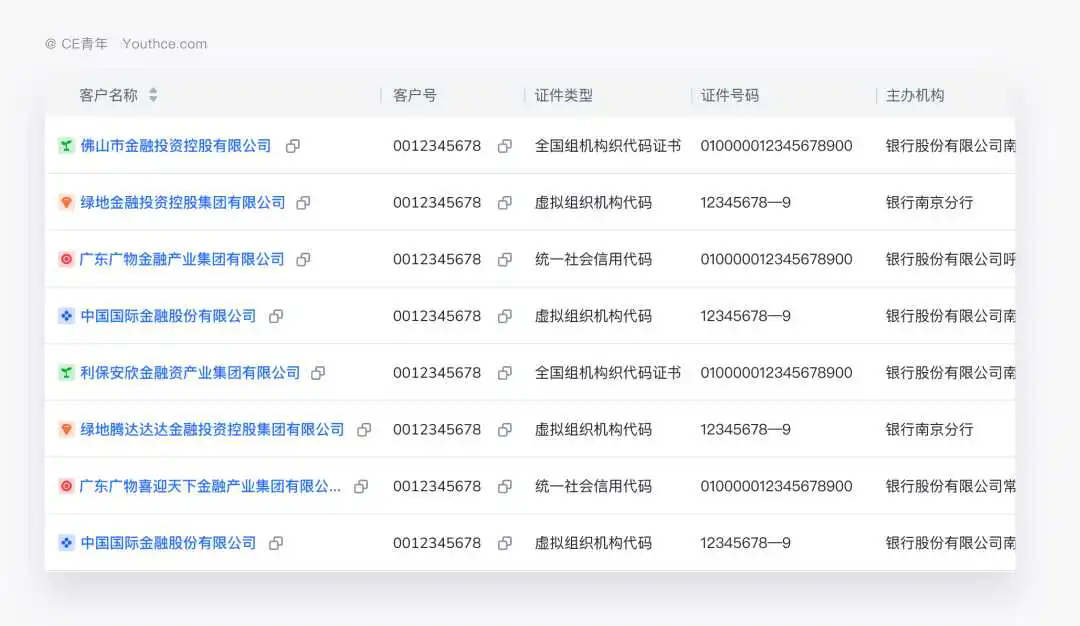The height and width of the screenshot is (626, 1080).
Task: Click copy icon beside 广东广物金融产业集团有限公司
Action: 303,260
